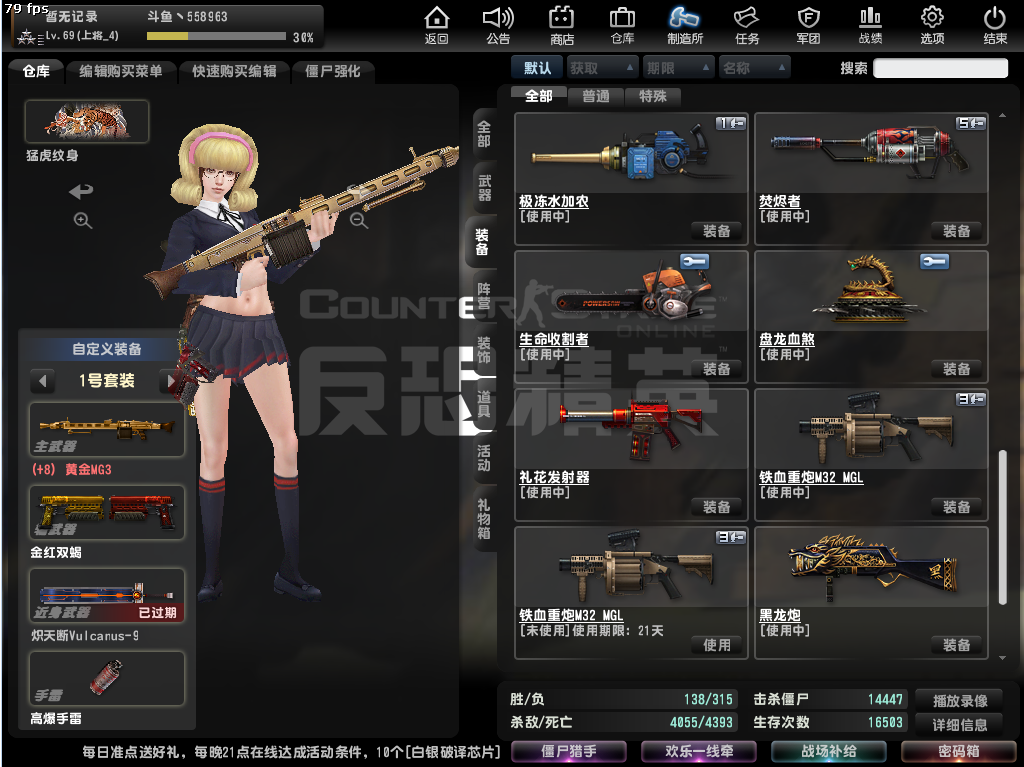Switch to the 仓库 tab

37,71
